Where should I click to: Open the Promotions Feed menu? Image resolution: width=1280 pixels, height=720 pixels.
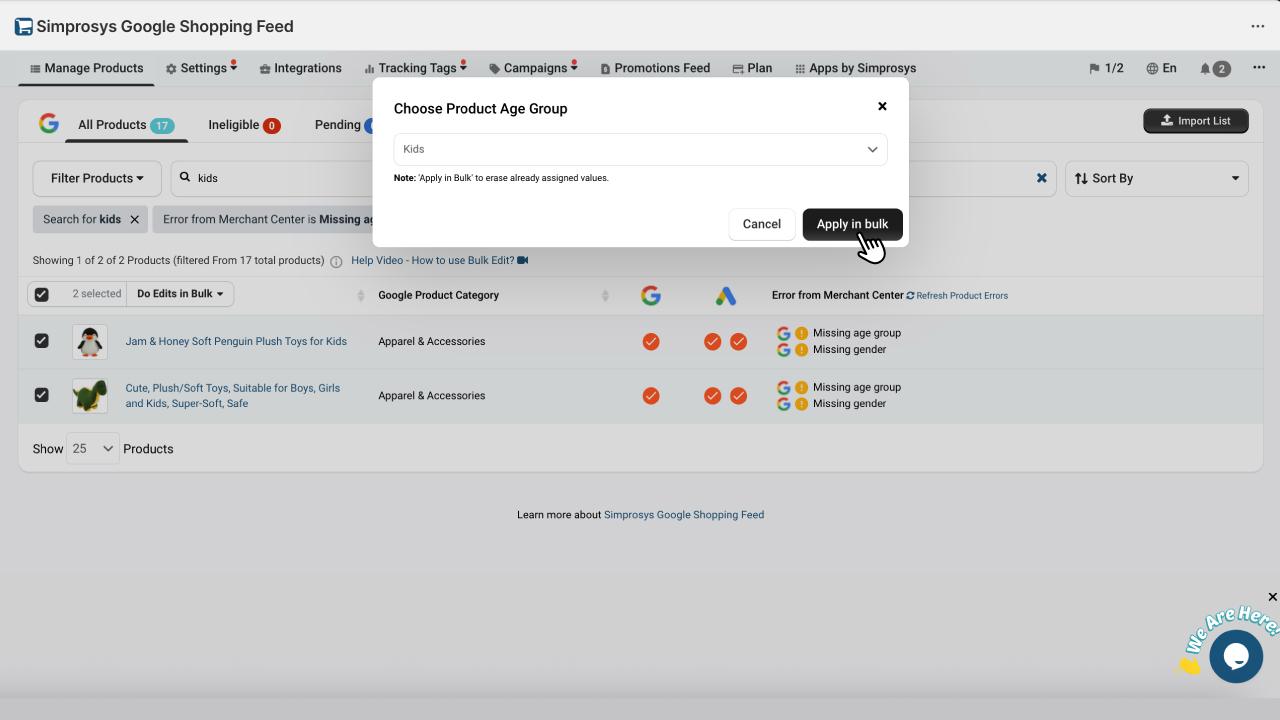[x=655, y=68]
